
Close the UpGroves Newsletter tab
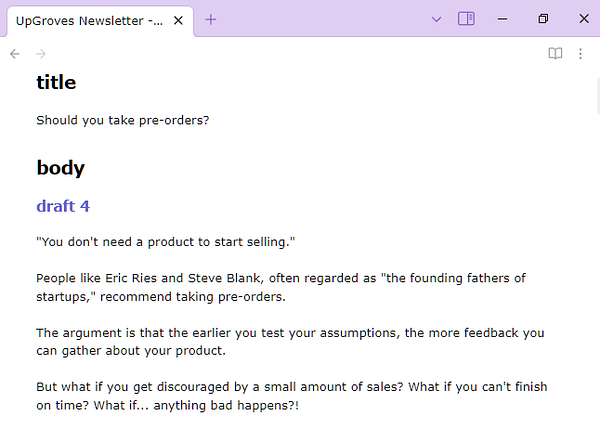pos(178,19)
